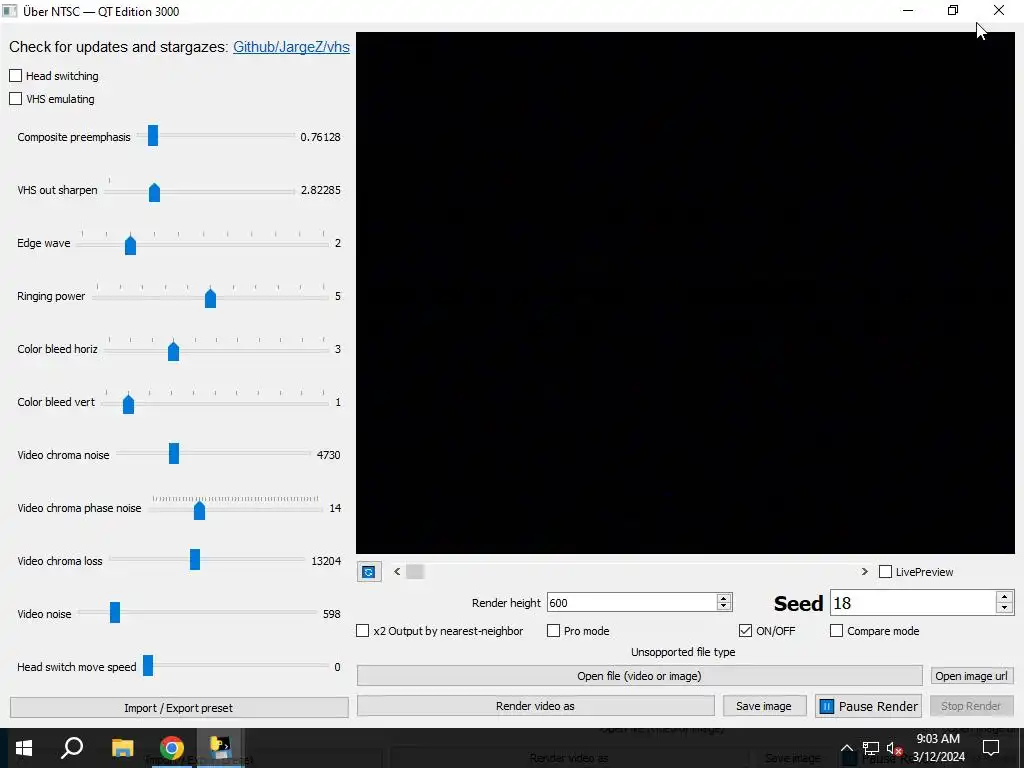Image resolution: width=1024 pixels, height=768 pixels.
Task: Click the muted volume tray icon
Action: (x=894, y=748)
